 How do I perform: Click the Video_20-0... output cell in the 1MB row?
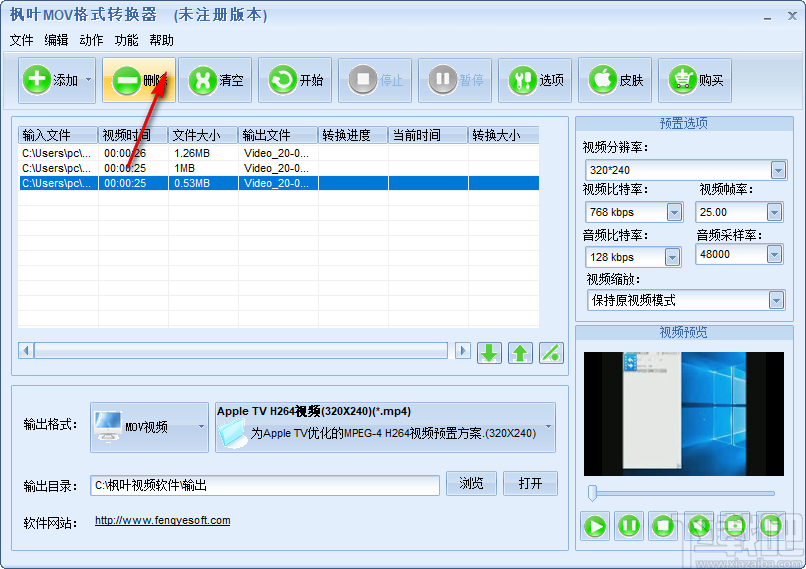pos(277,168)
